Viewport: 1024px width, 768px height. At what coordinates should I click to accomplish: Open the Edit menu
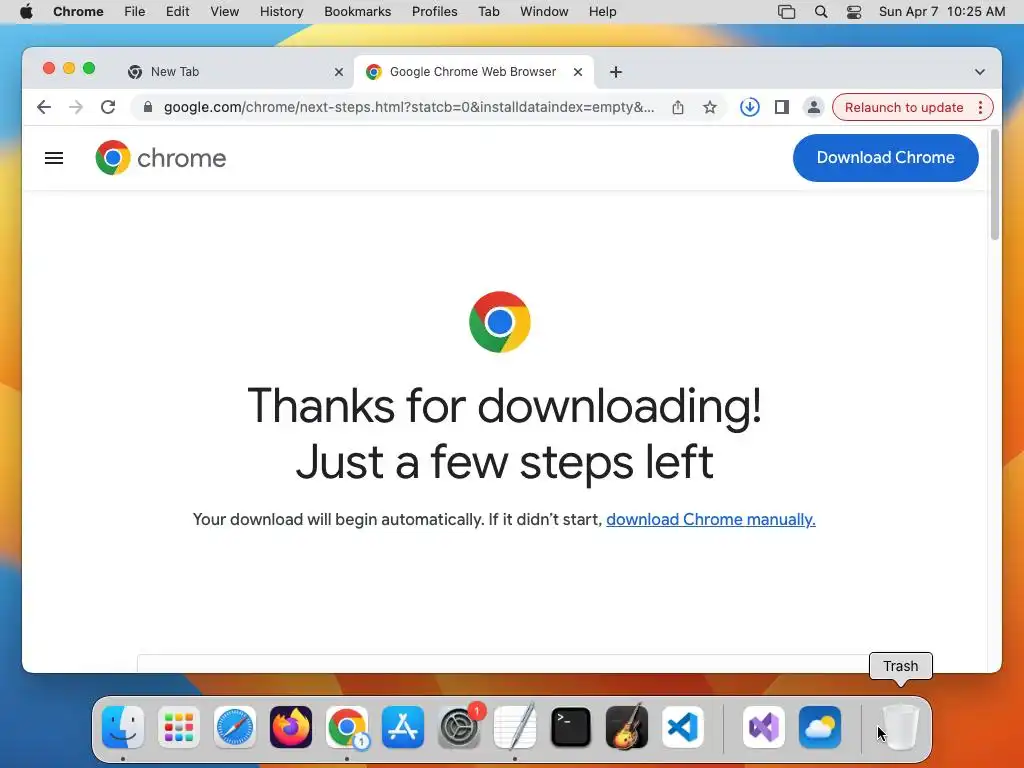177,12
